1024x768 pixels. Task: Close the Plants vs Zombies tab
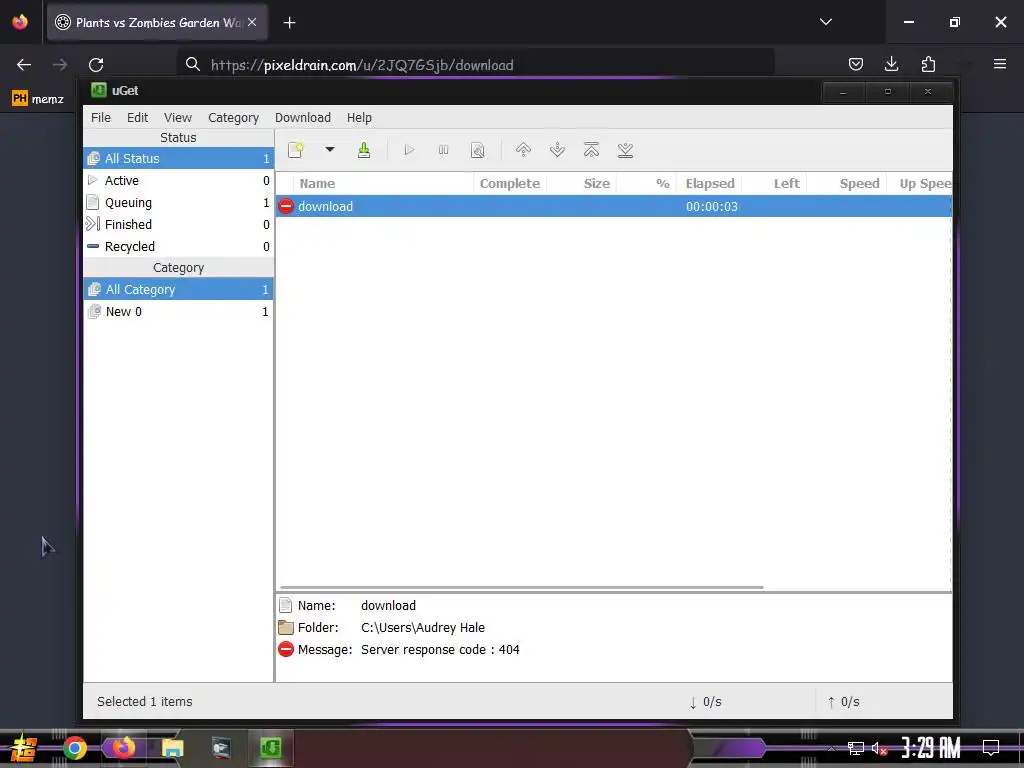click(x=252, y=22)
